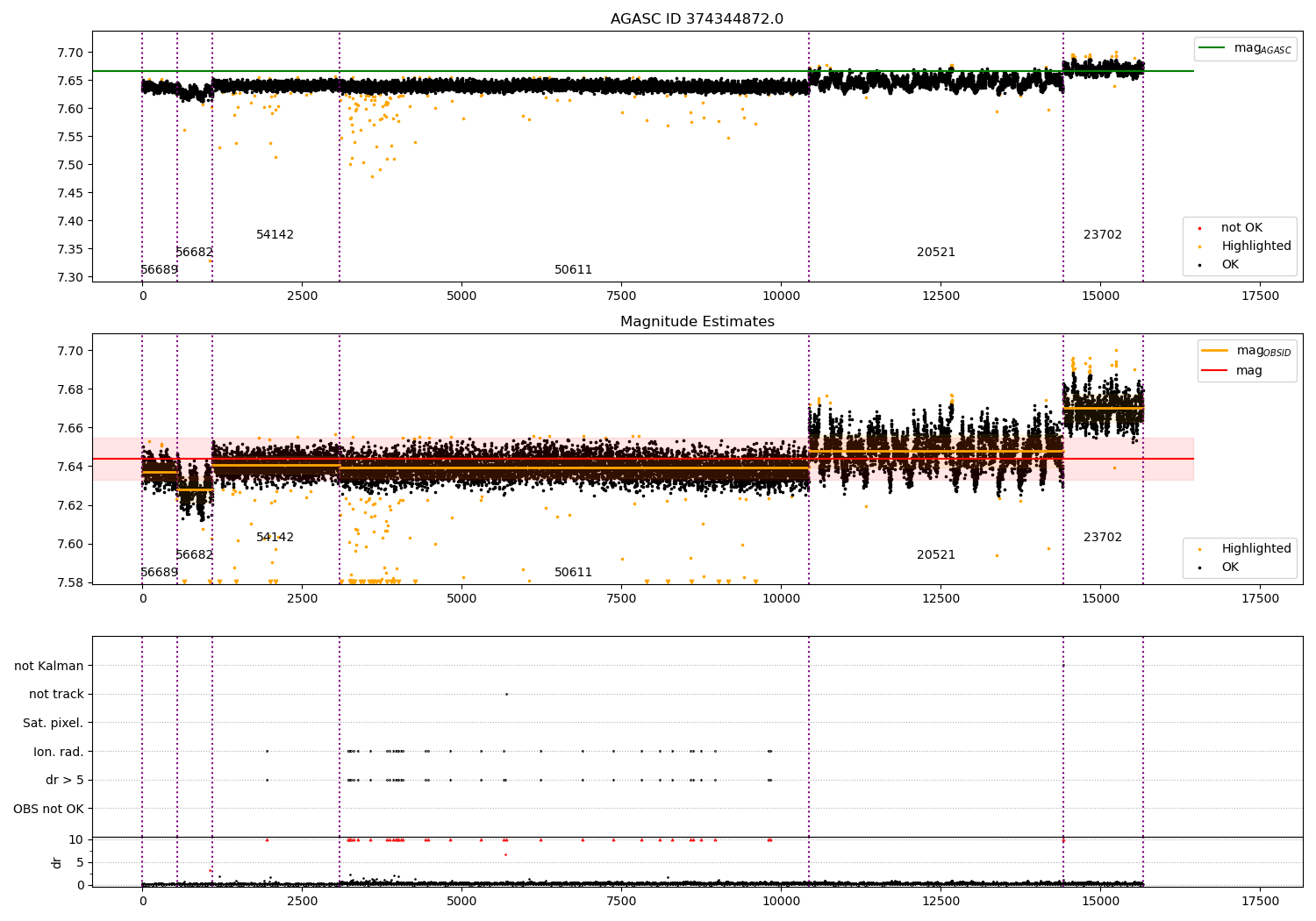Click OBSID label 54142 in top plot

[x=275, y=235]
